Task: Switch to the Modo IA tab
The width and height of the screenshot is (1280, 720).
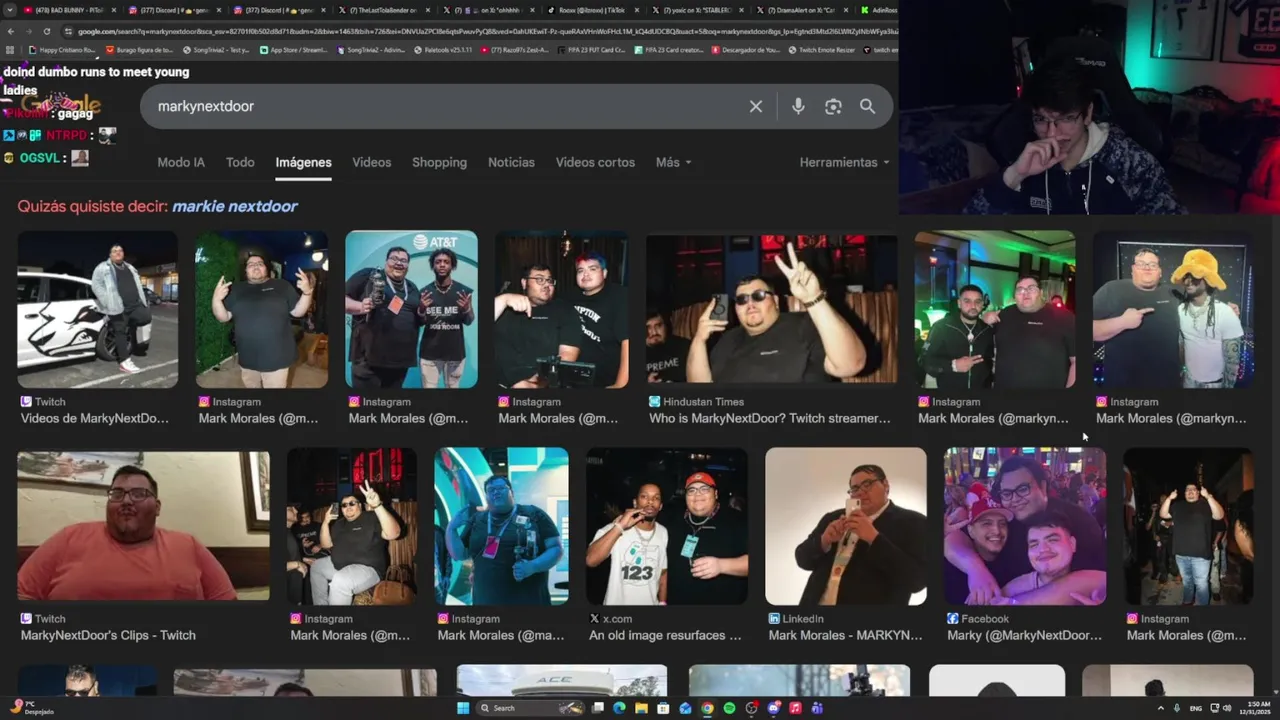Action: 181,162
